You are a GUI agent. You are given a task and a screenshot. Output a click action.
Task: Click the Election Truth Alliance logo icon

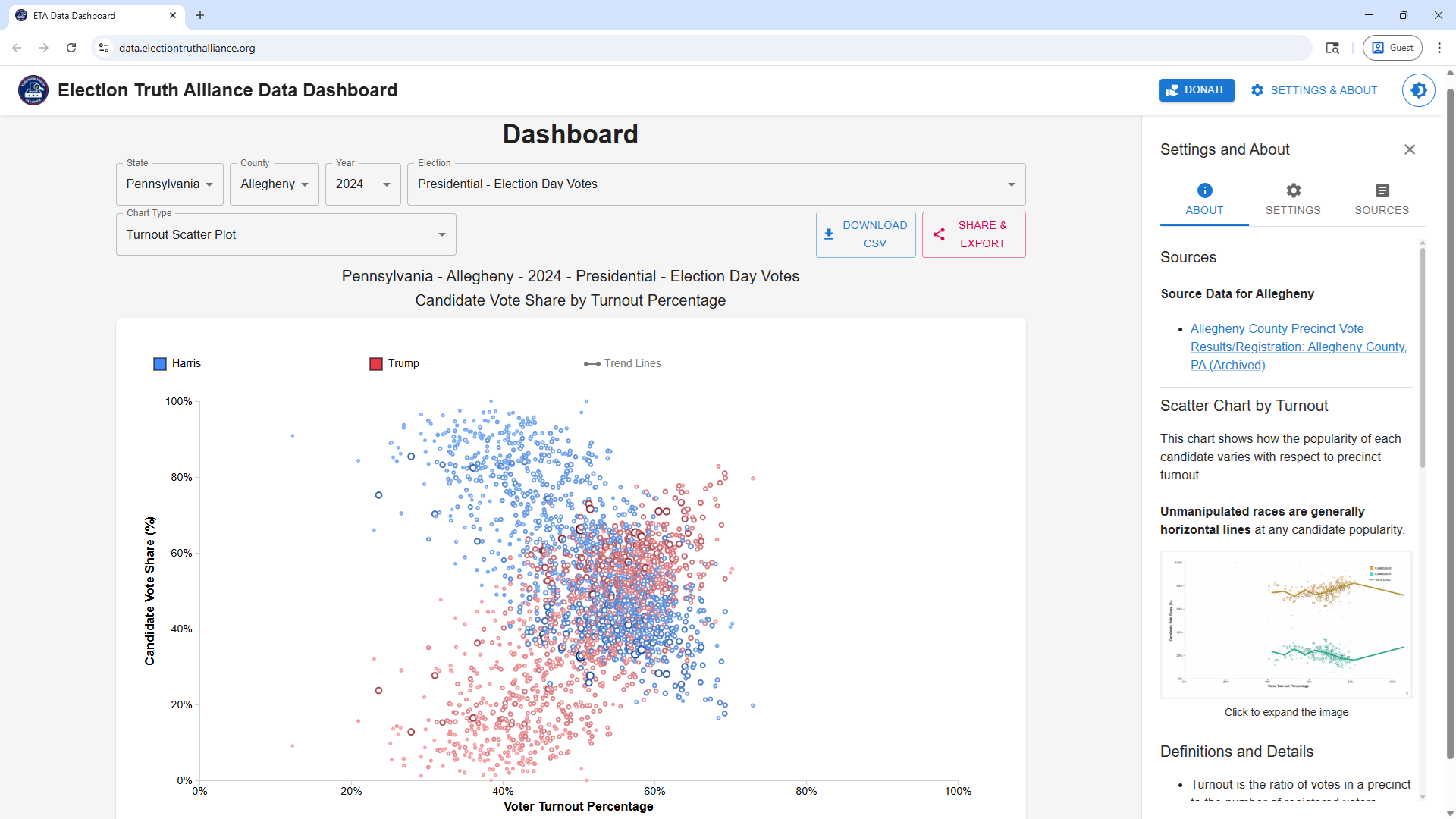pos(33,90)
